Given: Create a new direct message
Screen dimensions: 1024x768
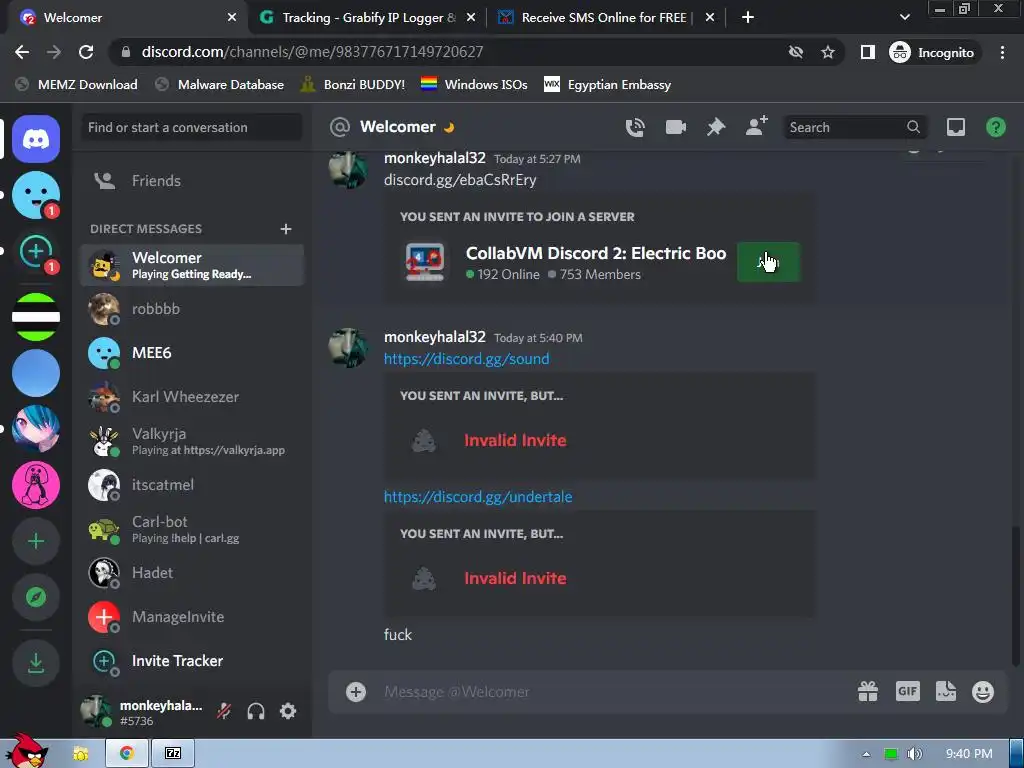Looking at the screenshot, I should (285, 229).
